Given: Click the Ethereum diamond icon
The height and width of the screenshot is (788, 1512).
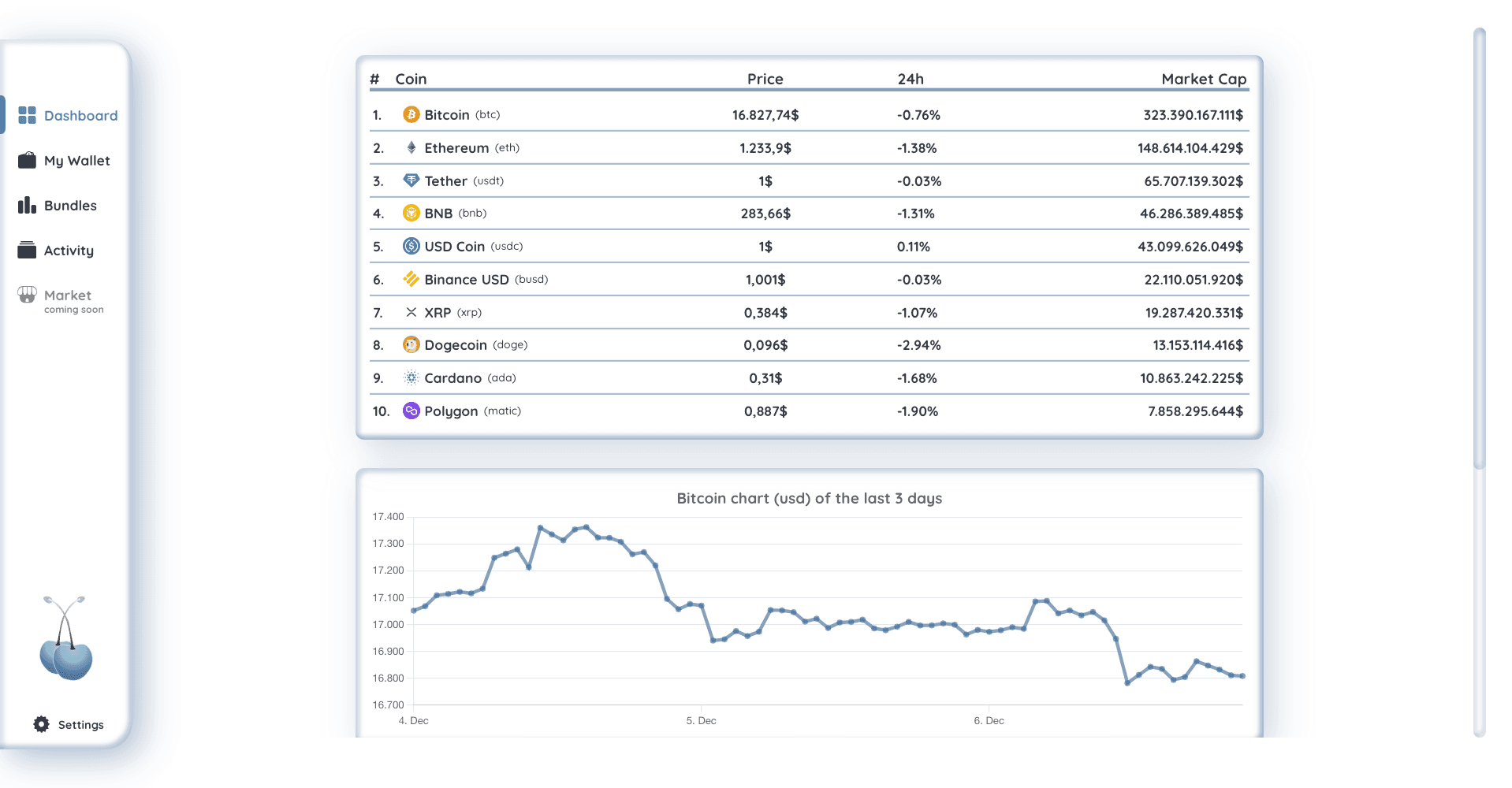Looking at the screenshot, I should pyautogui.click(x=411, y=148).
